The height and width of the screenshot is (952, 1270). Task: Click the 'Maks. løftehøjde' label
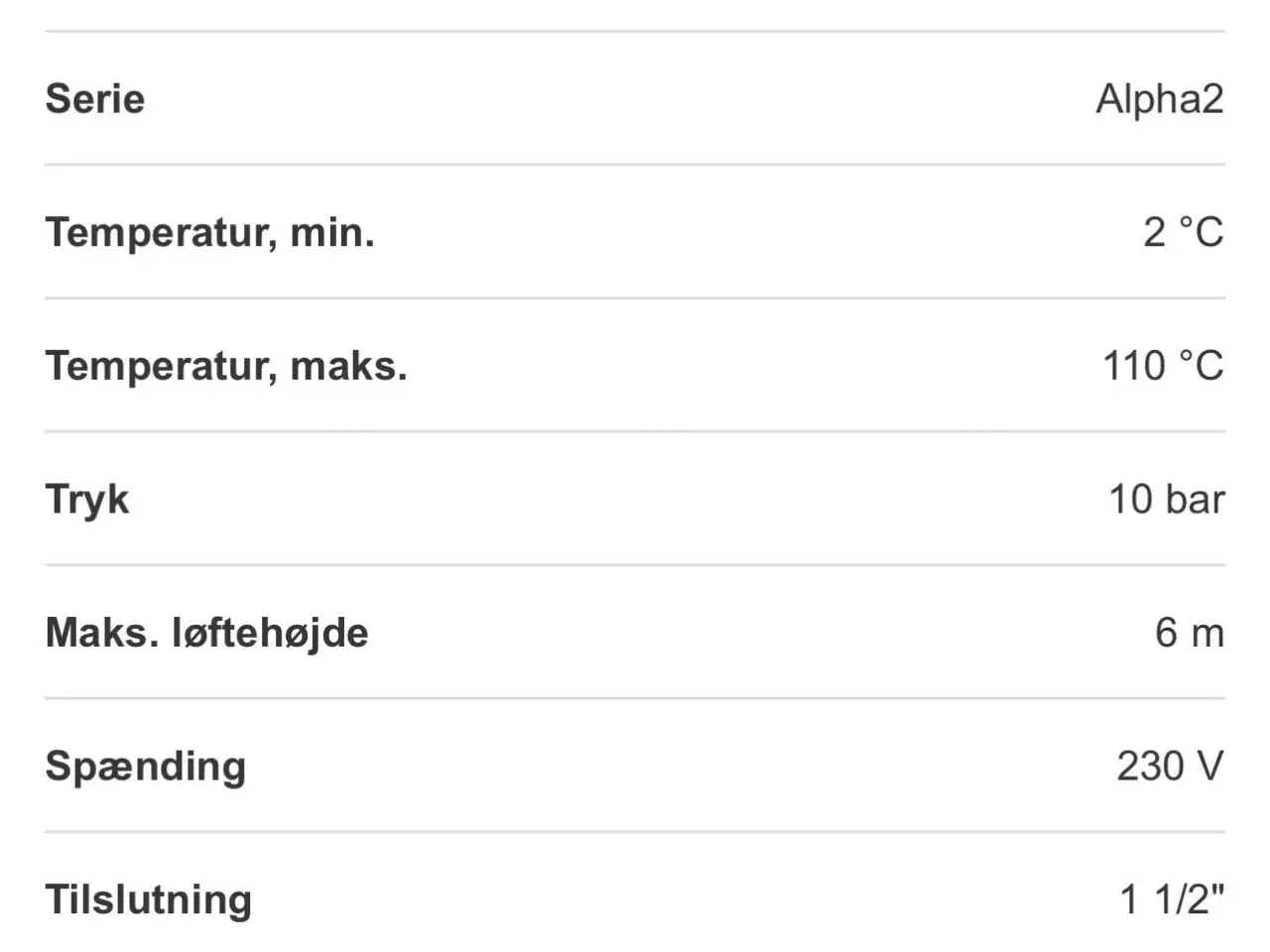coord(206,633)
